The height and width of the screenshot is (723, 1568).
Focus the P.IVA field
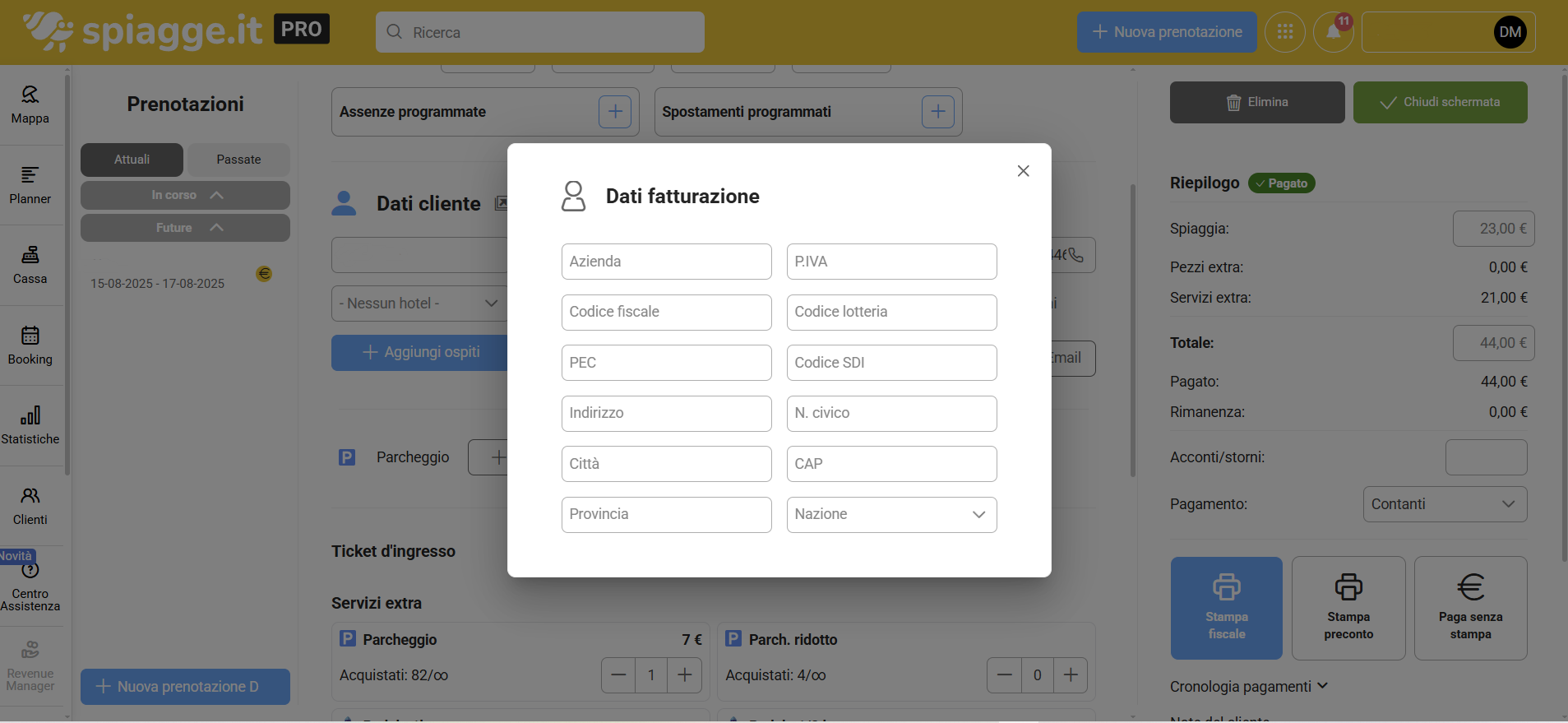point(891,262)
